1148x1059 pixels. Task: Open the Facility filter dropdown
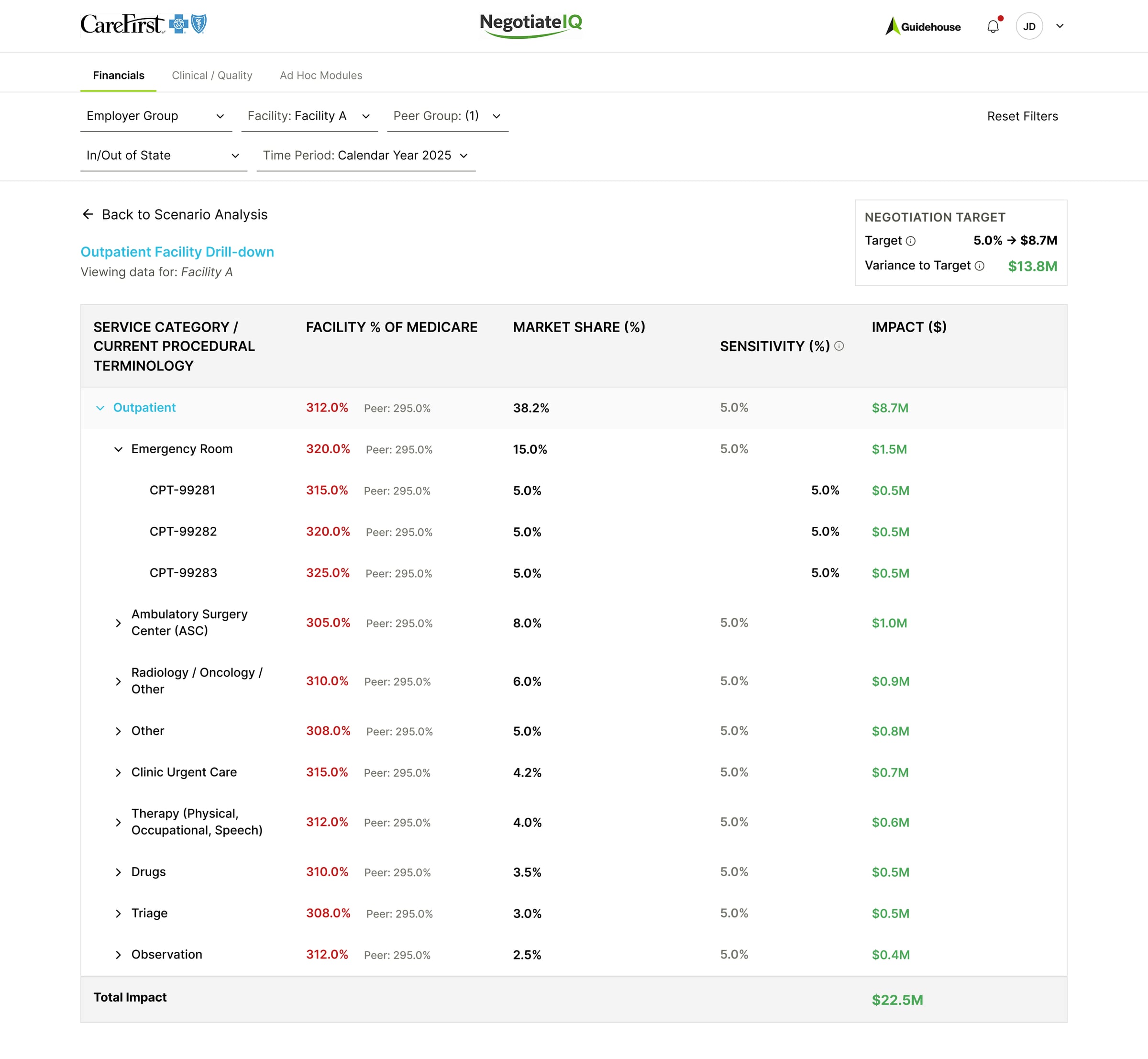tap(309, 116)
